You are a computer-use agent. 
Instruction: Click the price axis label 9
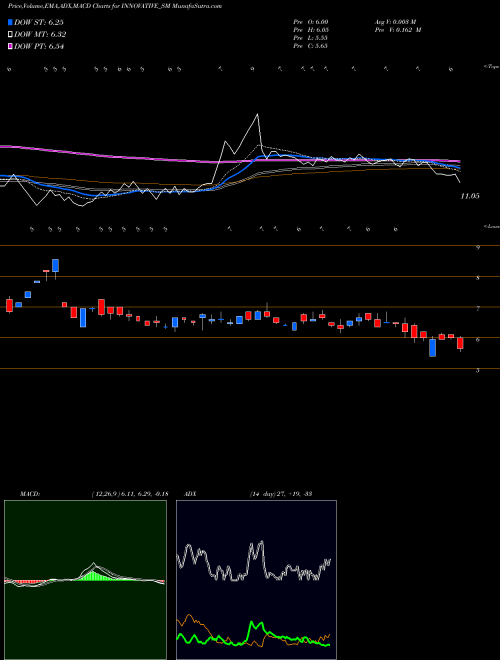(478, 248)
